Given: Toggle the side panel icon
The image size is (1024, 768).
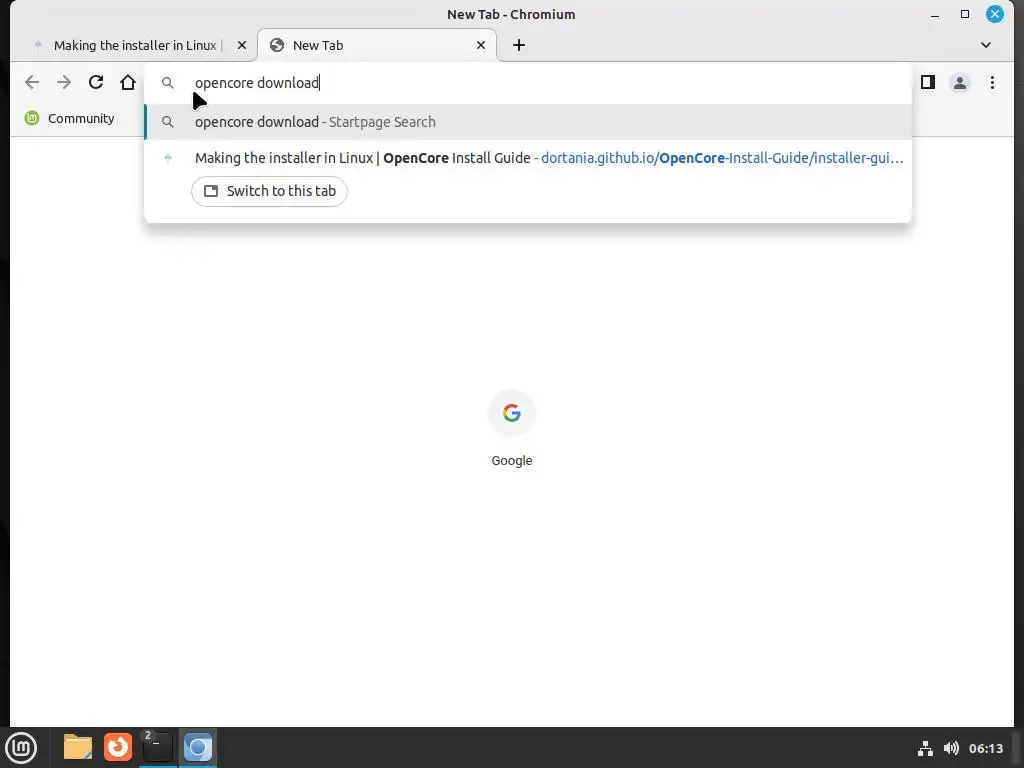Looking at the screenshot, I should pyautogui.click(x=927, y=82).
